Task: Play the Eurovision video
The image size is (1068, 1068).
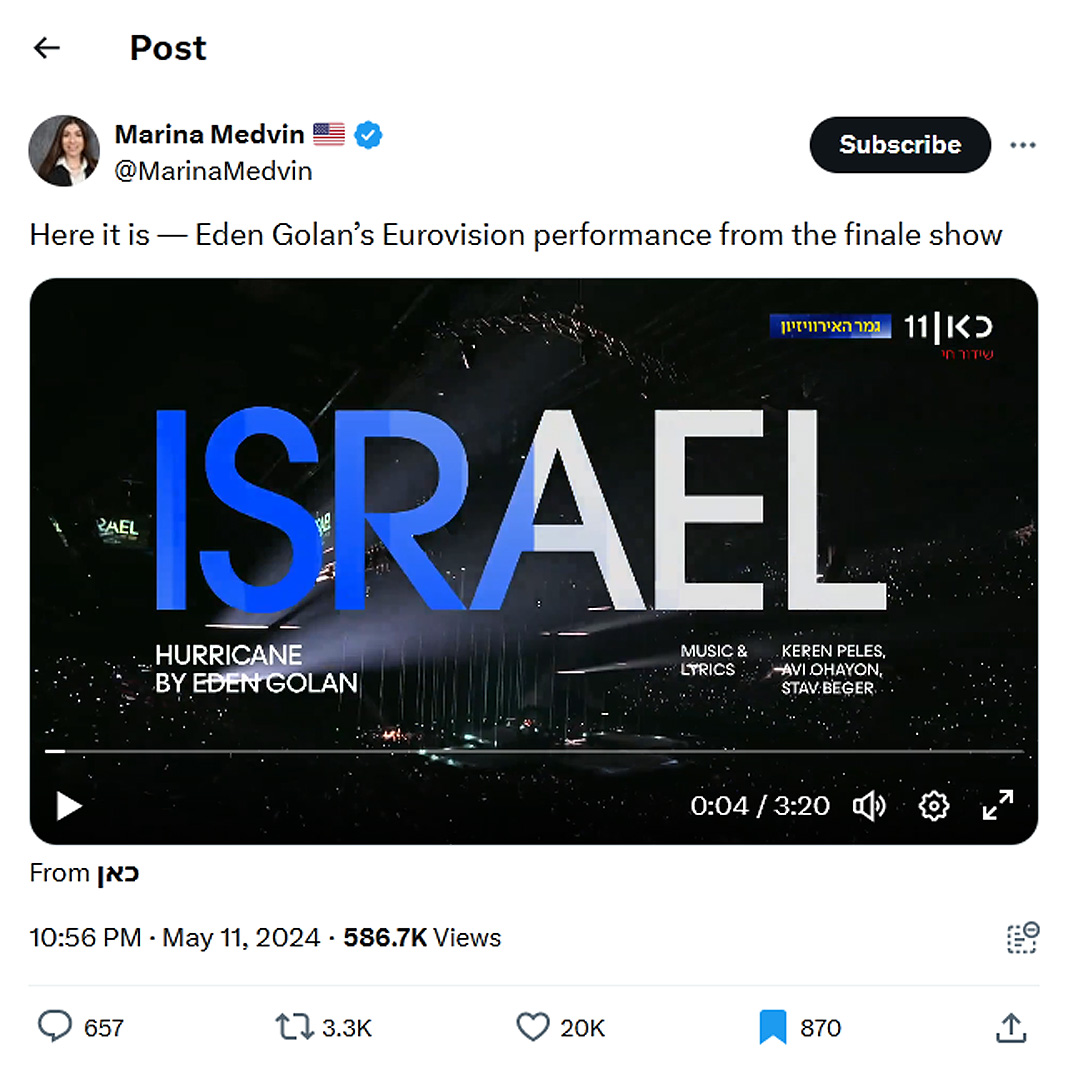Action: click(69, 805)
